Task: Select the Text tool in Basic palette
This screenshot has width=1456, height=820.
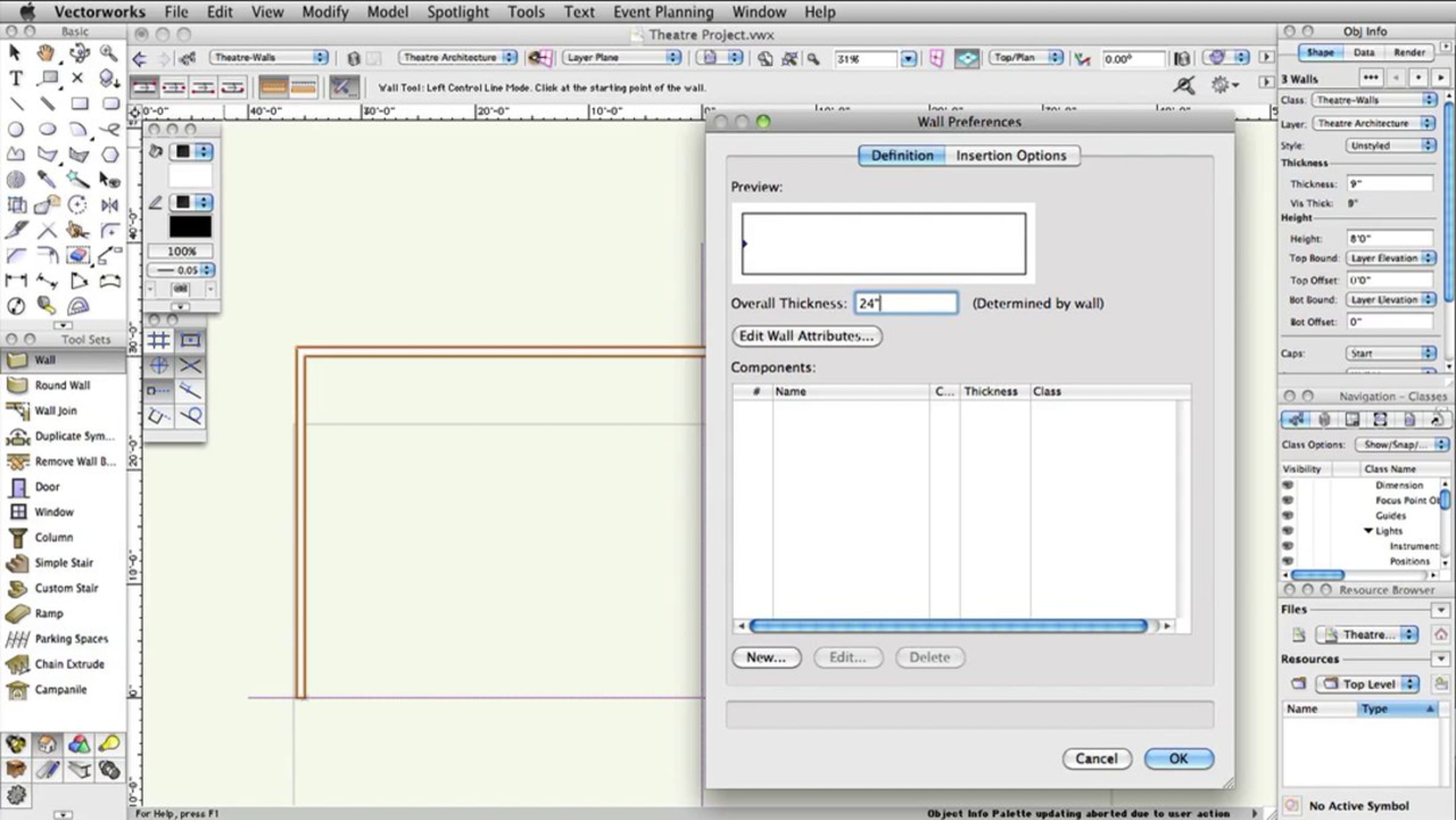Action: coord(16,79)
